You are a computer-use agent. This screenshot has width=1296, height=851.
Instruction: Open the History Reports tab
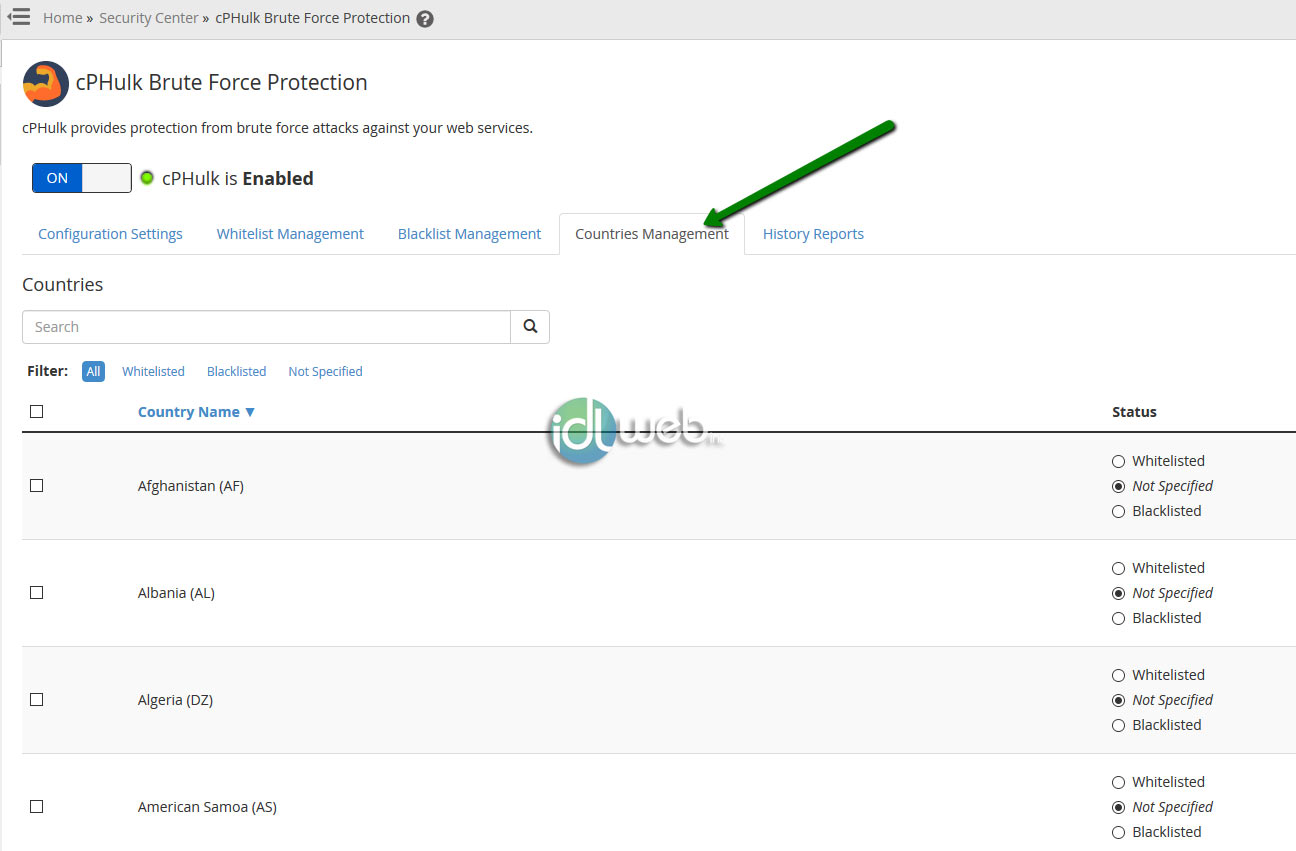813,234
